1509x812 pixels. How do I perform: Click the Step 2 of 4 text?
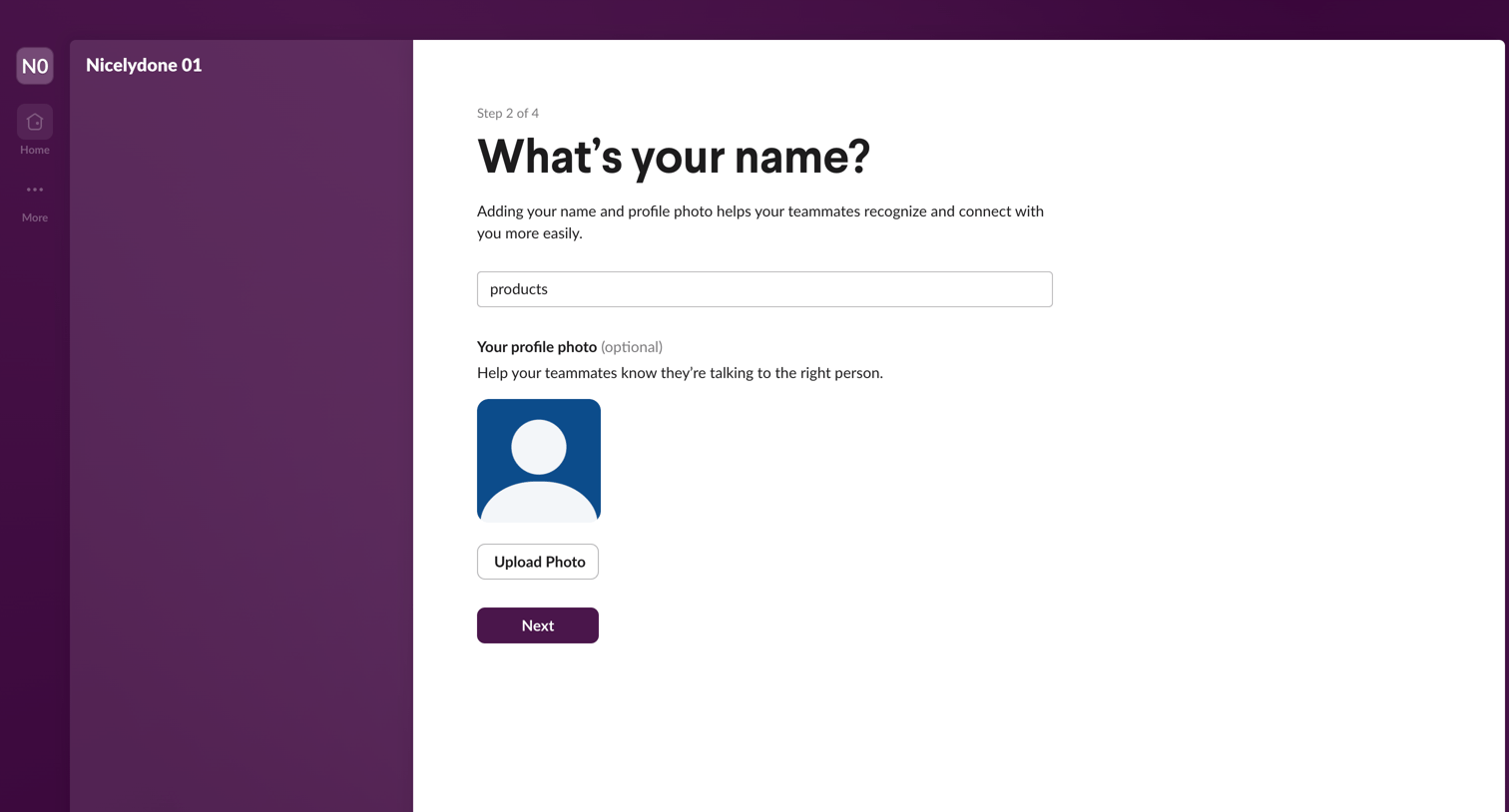[508, 113]
